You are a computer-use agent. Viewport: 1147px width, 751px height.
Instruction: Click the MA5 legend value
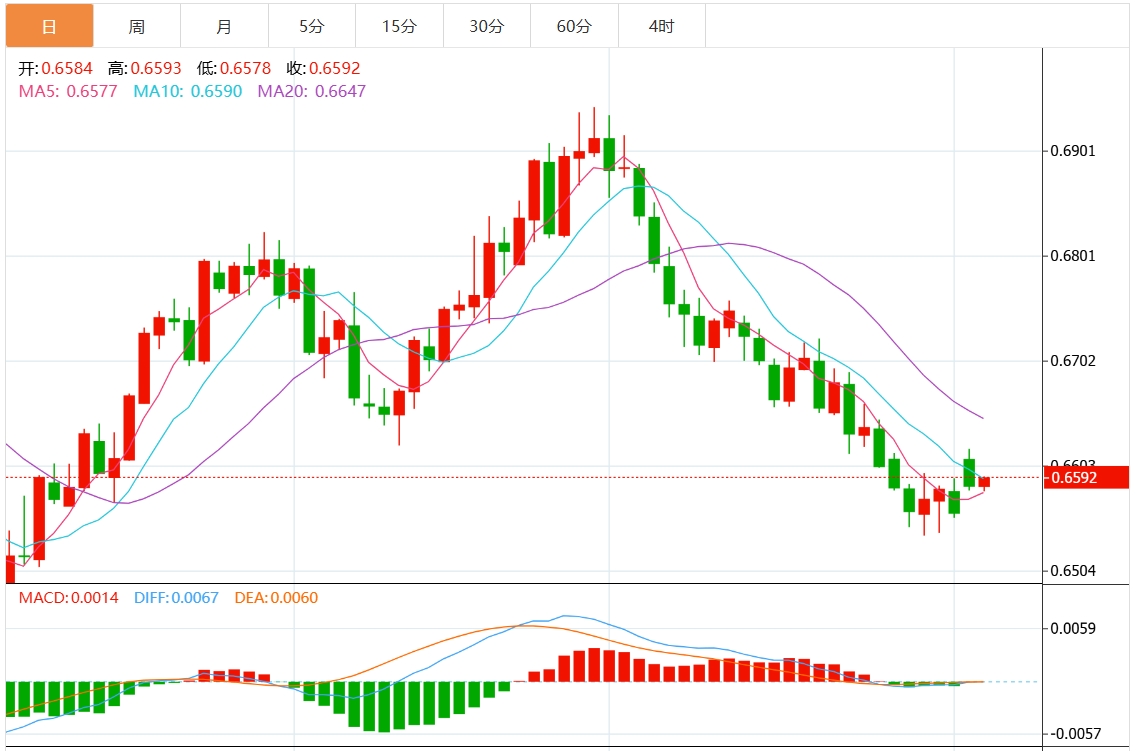pyautogui.click(x=68, y=91)
